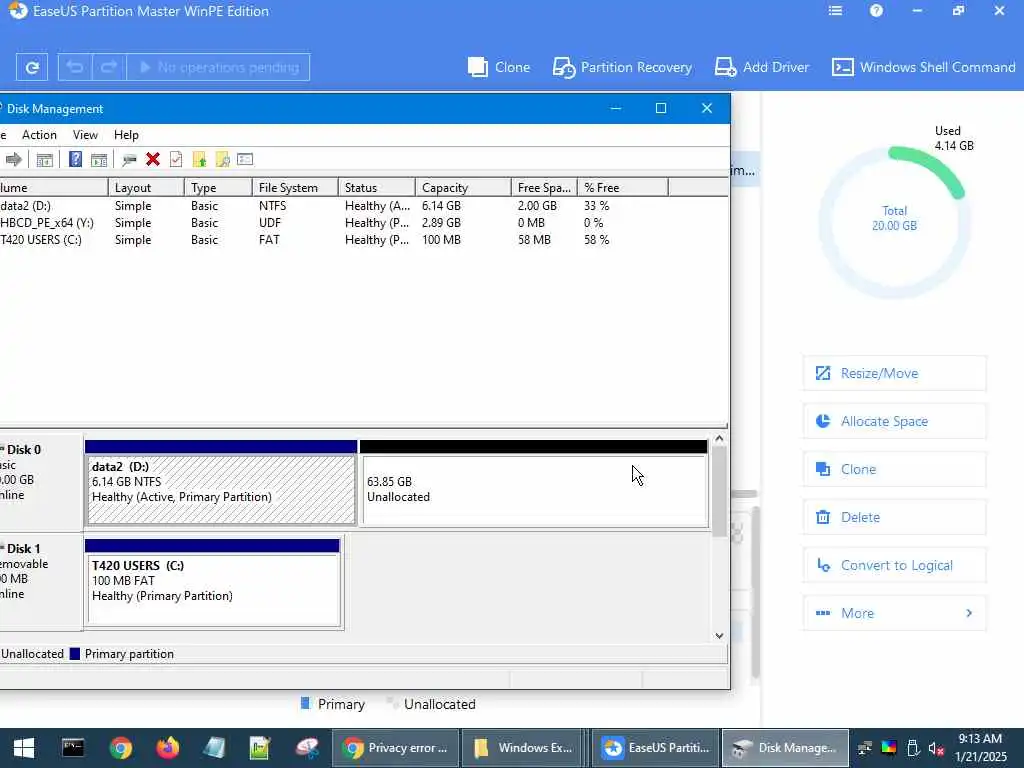This screenshot has height=768, width=1024.
Task: Click the taskbar clock showing 9:13 AM
Action: (980, 747)
